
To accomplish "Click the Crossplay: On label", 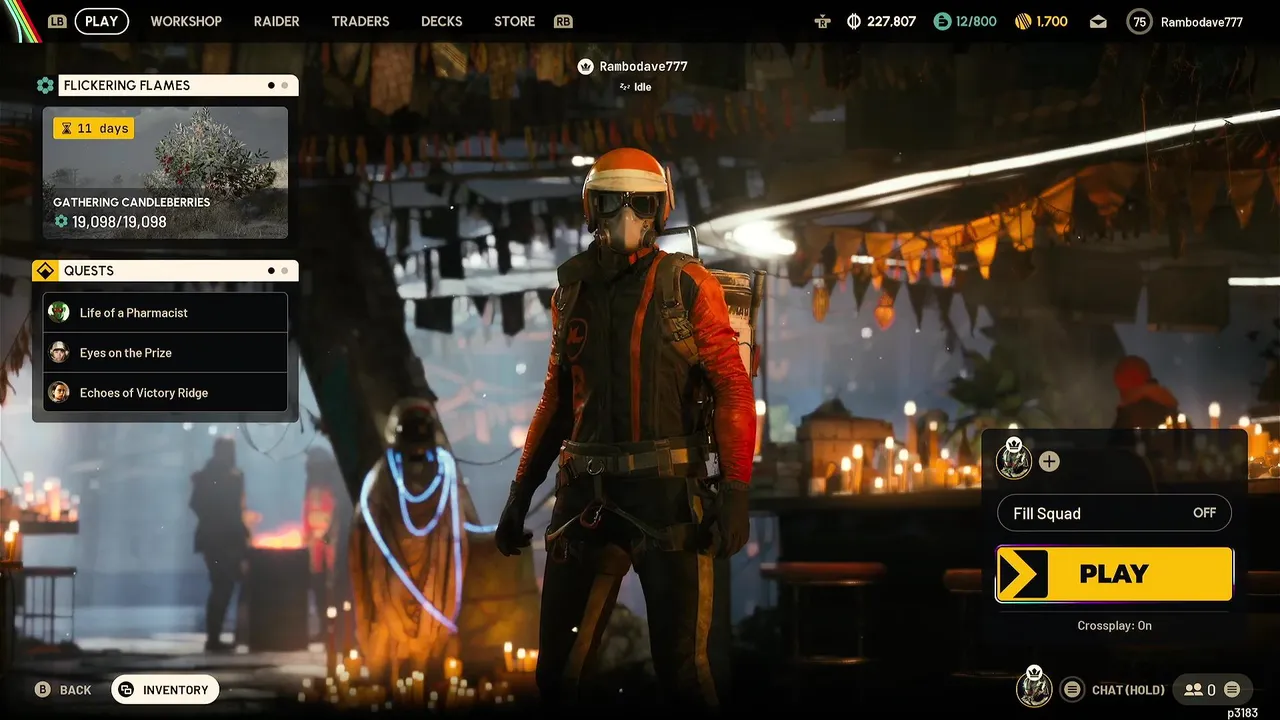I will 1114,625.
